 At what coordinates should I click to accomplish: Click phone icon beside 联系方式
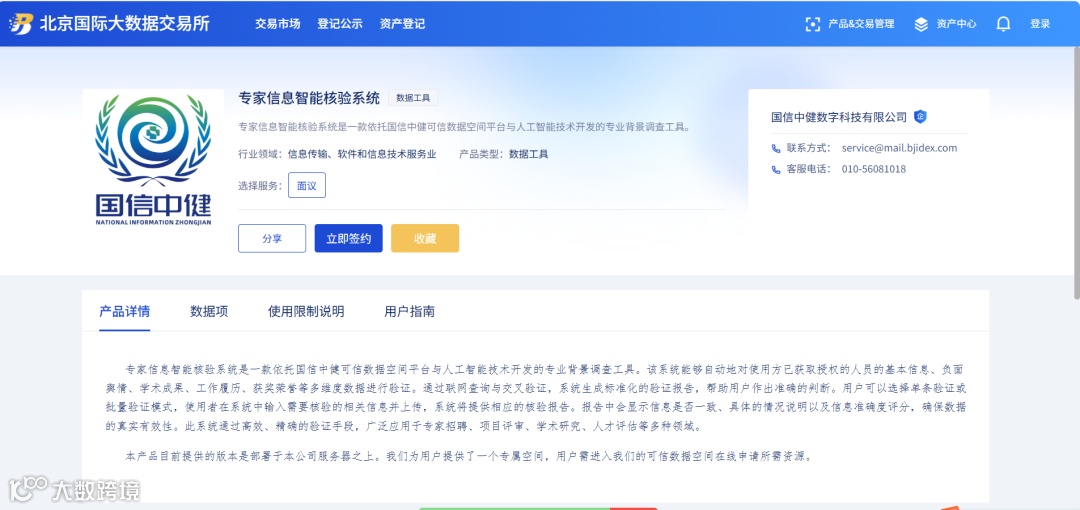tap(776, 148)
